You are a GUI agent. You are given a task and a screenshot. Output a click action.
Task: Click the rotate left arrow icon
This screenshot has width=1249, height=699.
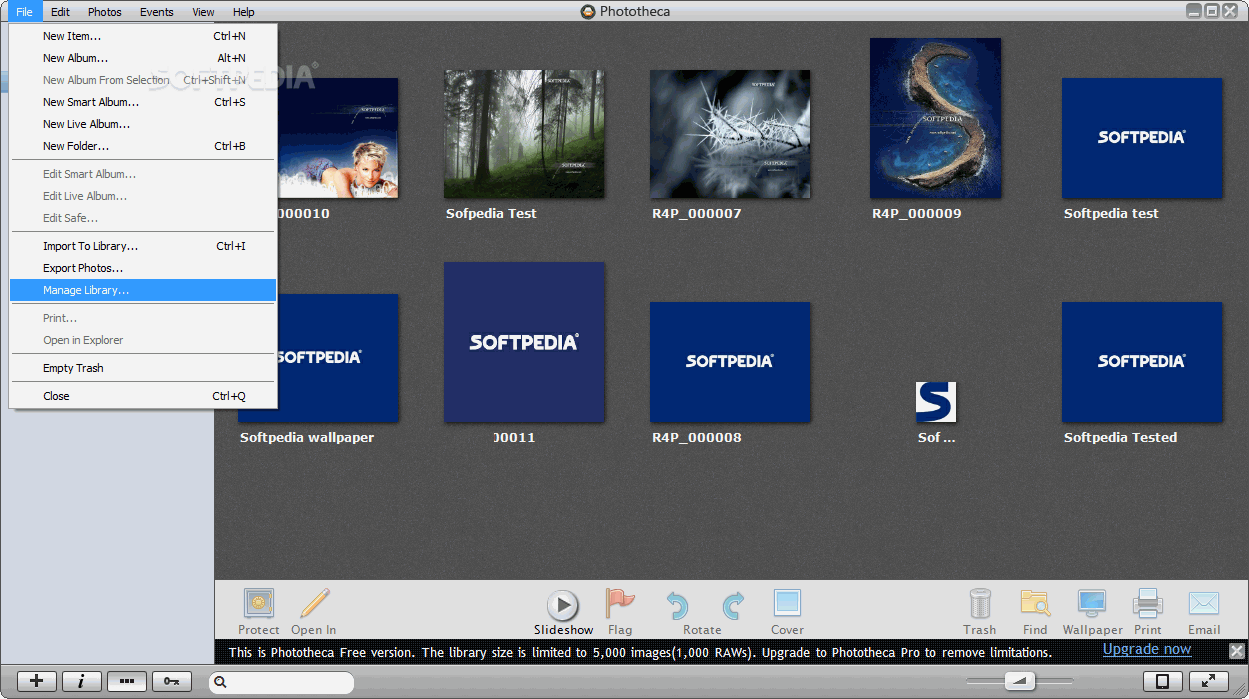coord(677,605)
